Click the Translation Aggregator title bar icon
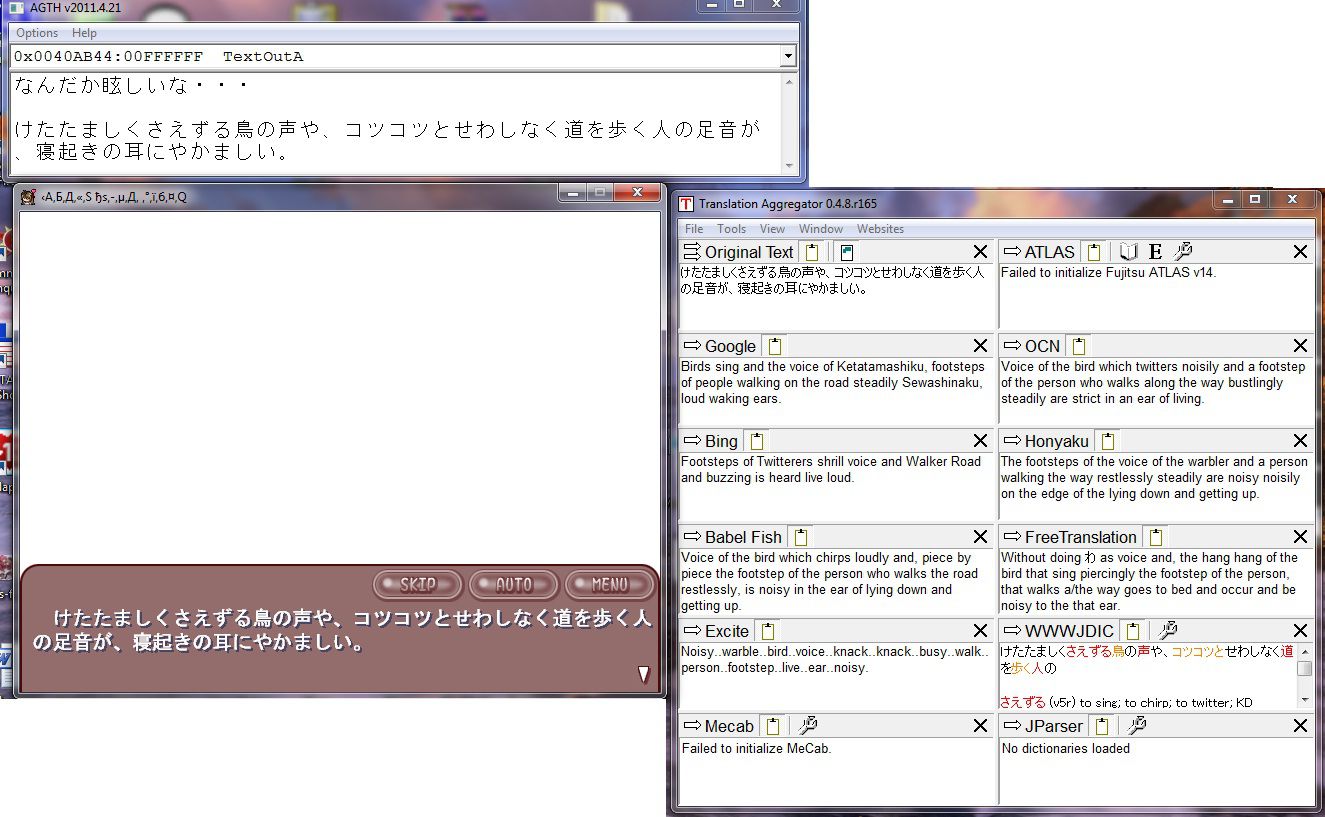The image size is (1325, 817). [x=686, y=203]
